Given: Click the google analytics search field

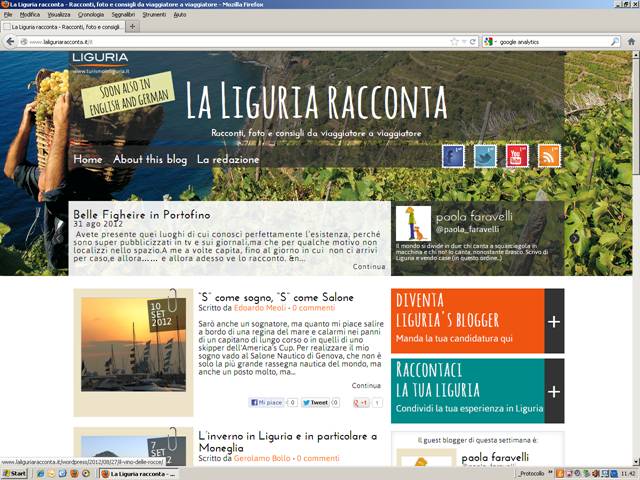Looking at the screenshot, I should 553,42.
